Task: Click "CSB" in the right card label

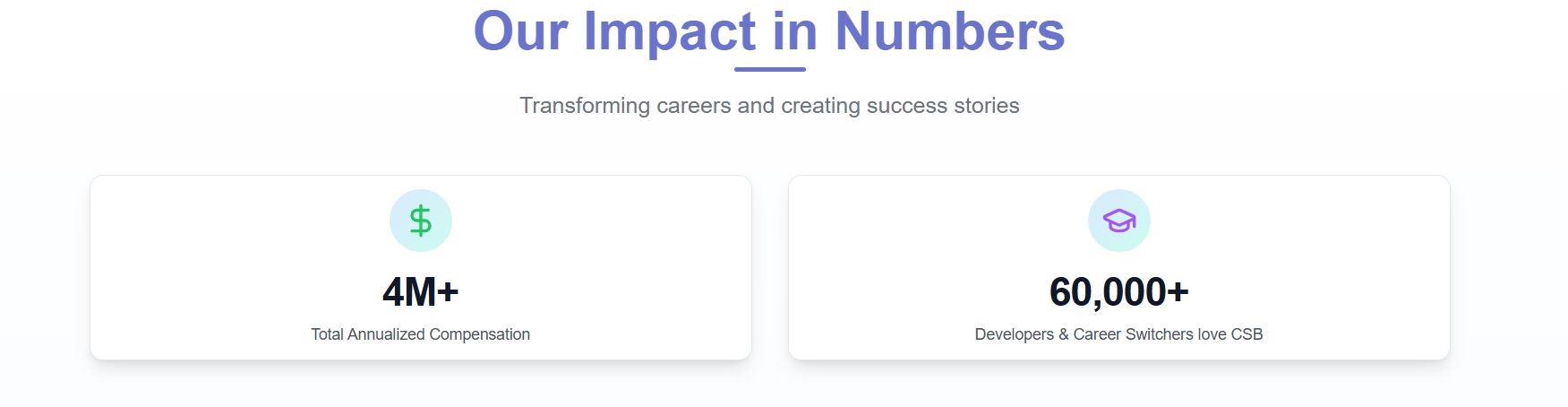Action: click(1247, 334)
